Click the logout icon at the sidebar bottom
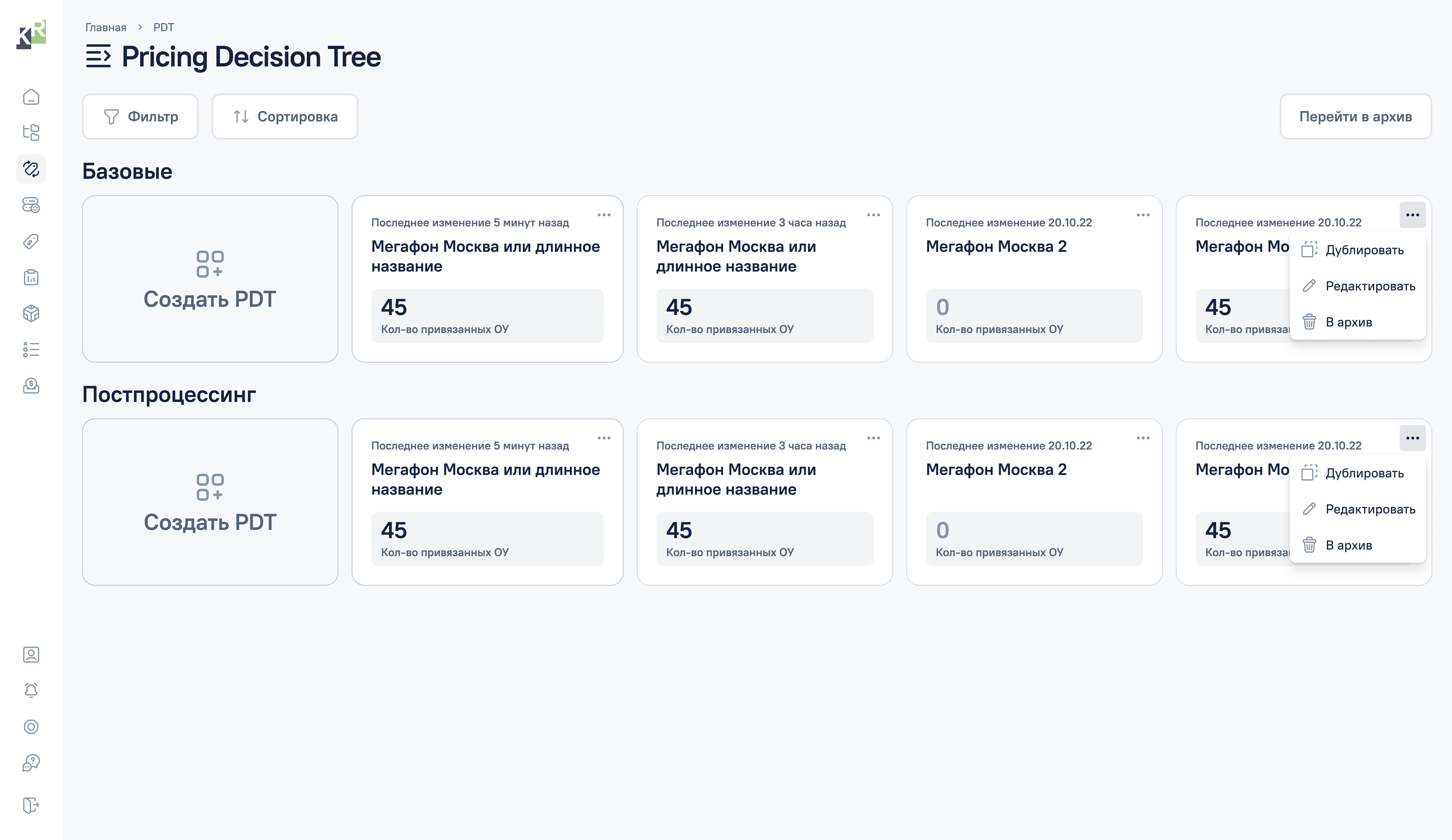 coord(31,805)
